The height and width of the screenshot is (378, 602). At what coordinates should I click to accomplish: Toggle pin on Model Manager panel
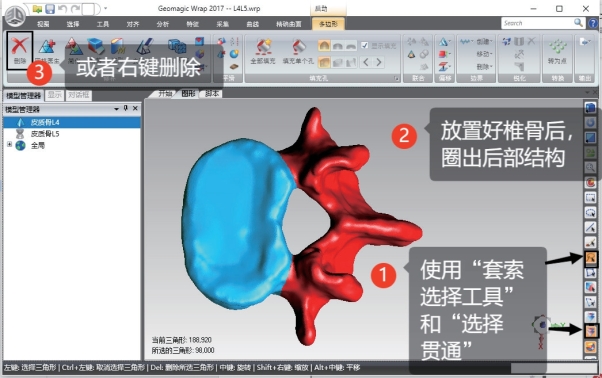pos(126,109)
